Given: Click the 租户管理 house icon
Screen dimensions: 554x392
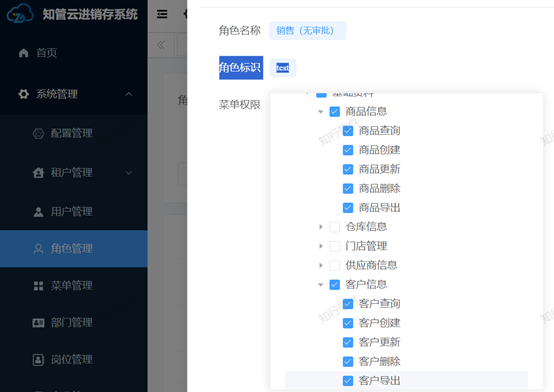Looking at the screenshot, I should click(39, 172).
